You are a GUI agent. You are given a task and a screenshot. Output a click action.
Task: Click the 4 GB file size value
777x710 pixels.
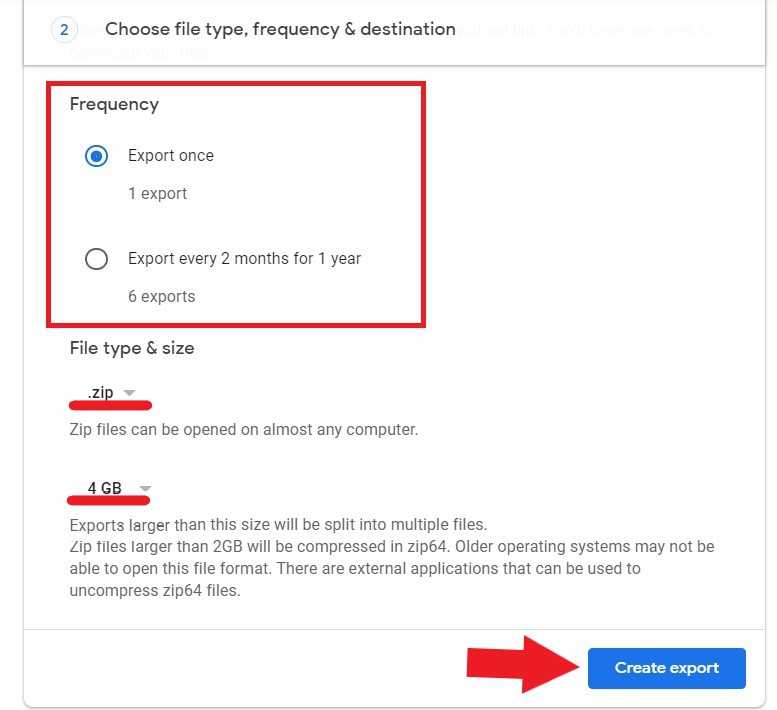click(105, 488)
